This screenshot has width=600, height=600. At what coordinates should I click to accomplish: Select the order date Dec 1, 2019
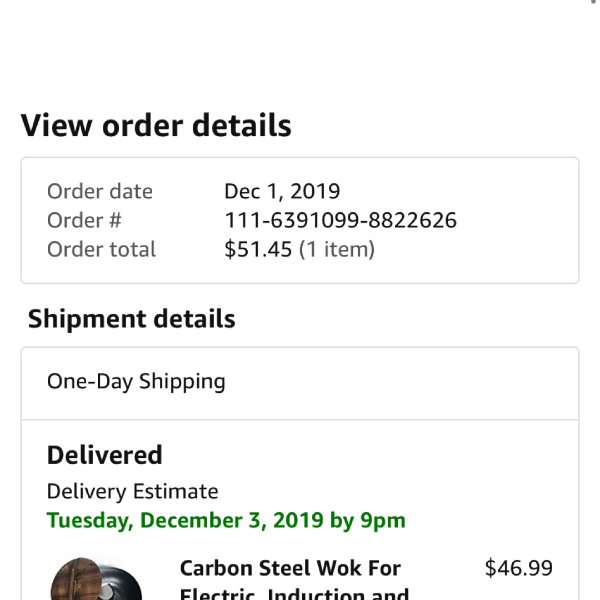pyautogui.click(x=282, y=191)
